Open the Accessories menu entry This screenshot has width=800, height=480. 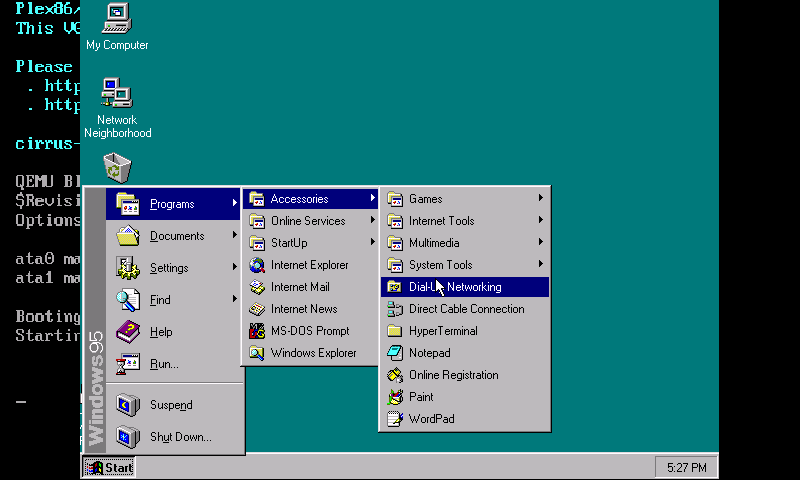coord(310,199)
